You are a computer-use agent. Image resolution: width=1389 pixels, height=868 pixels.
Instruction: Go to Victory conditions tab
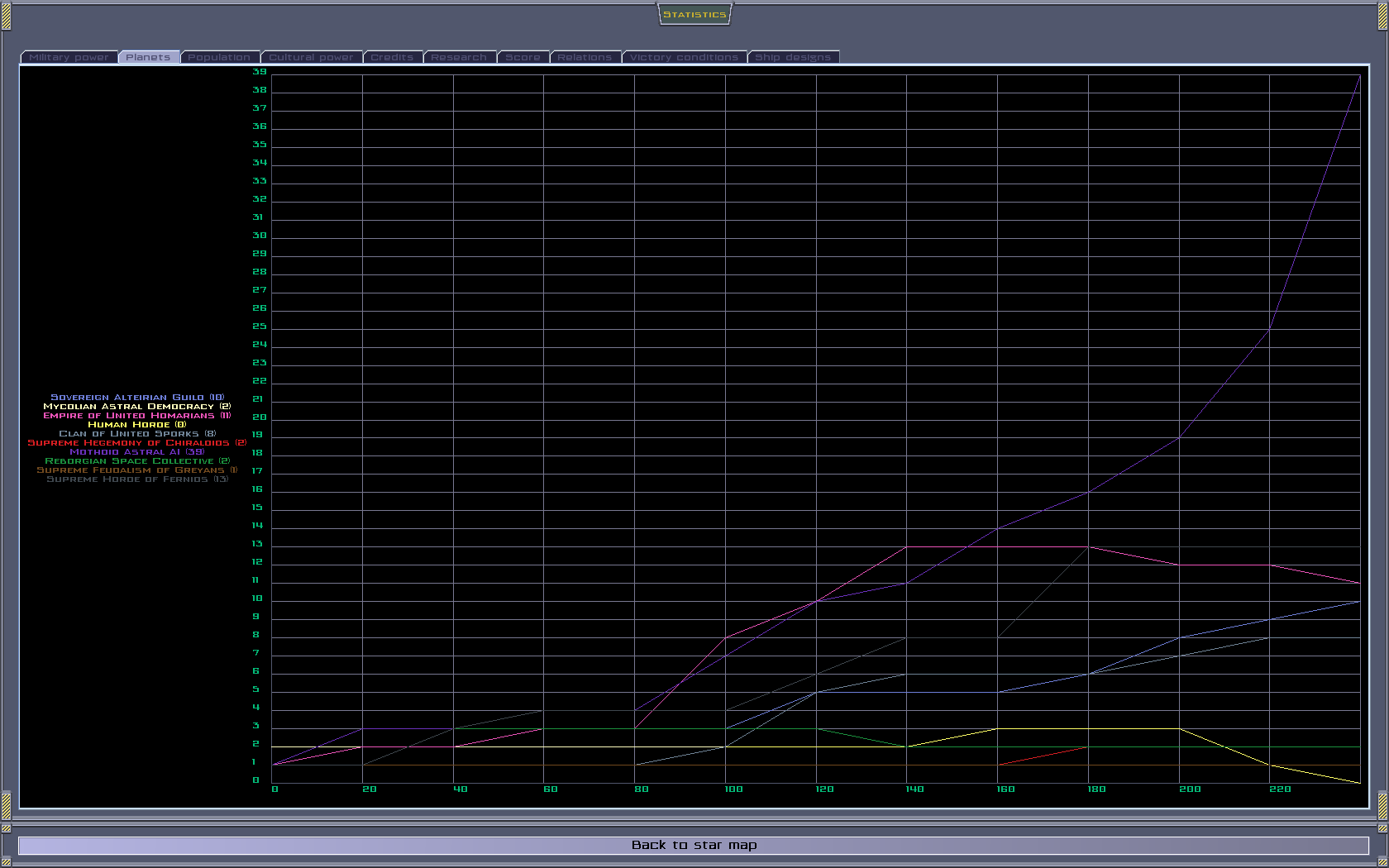tap(684, 57)
